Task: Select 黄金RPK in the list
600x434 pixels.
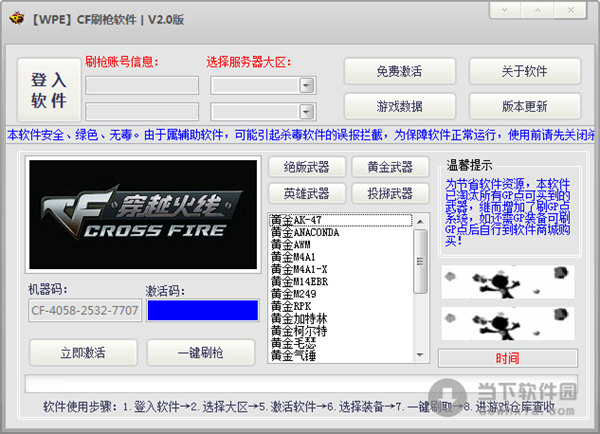Action: [341, 306]
